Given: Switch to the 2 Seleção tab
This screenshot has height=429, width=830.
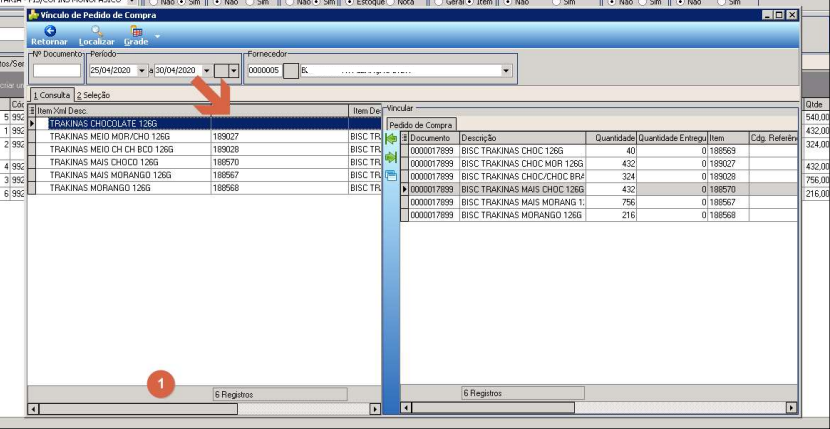Looking at the screenshot, I should pos(93,95).
